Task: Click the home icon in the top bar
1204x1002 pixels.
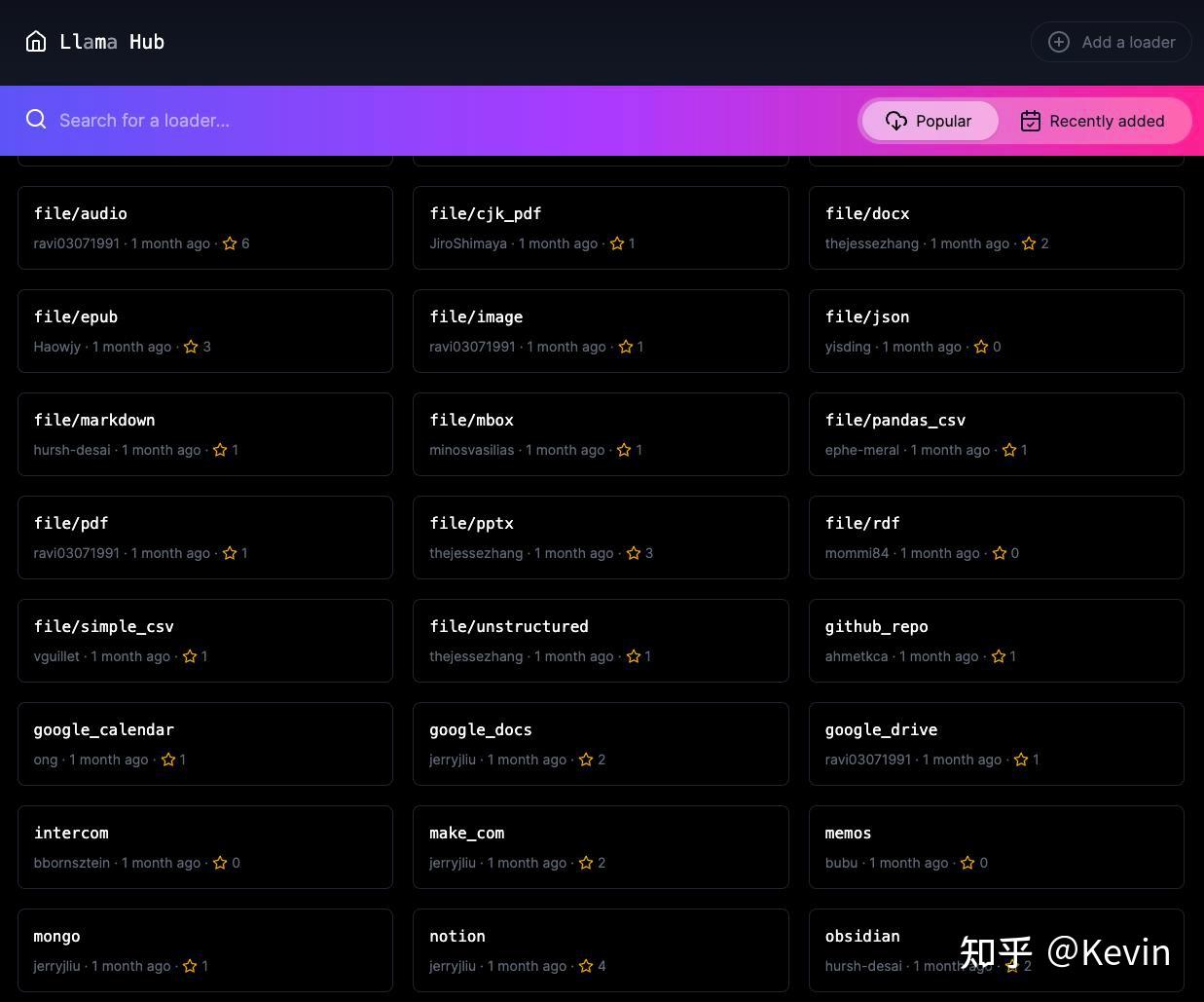Action: (36, 42)
